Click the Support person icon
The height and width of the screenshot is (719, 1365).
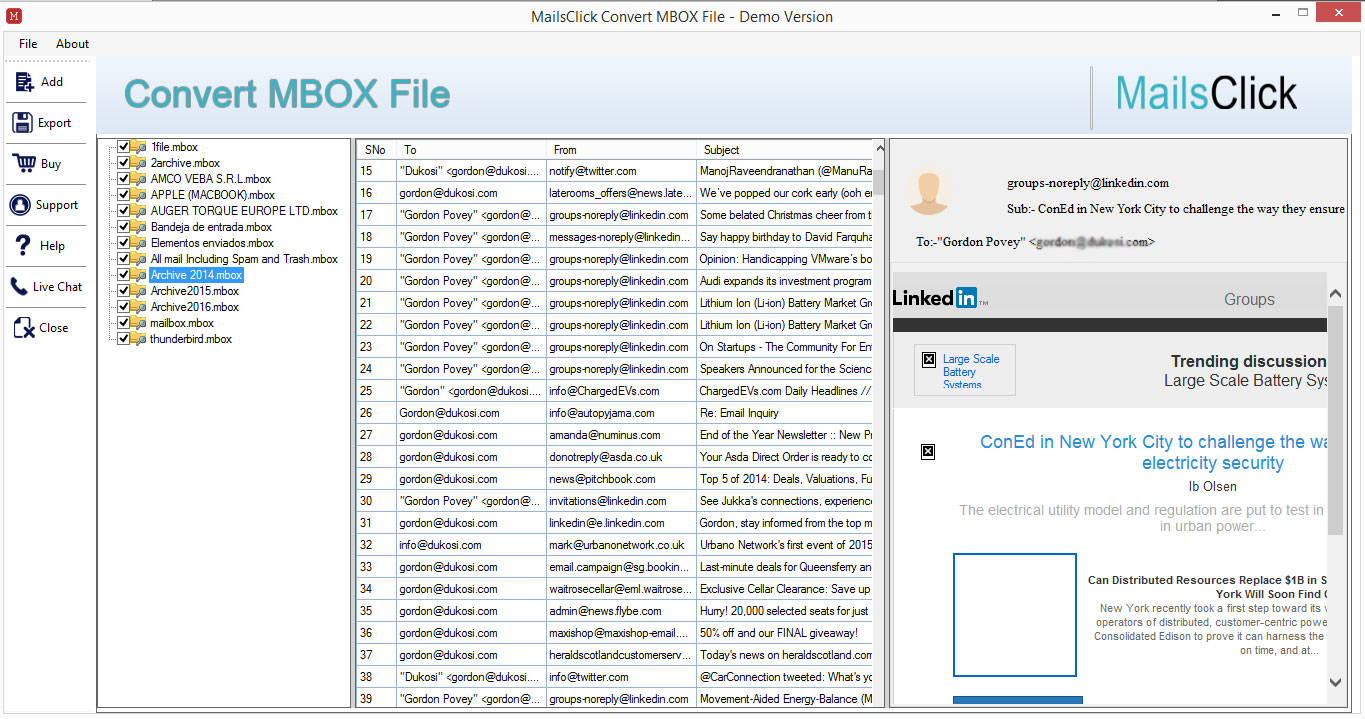(x=20, y=205)
